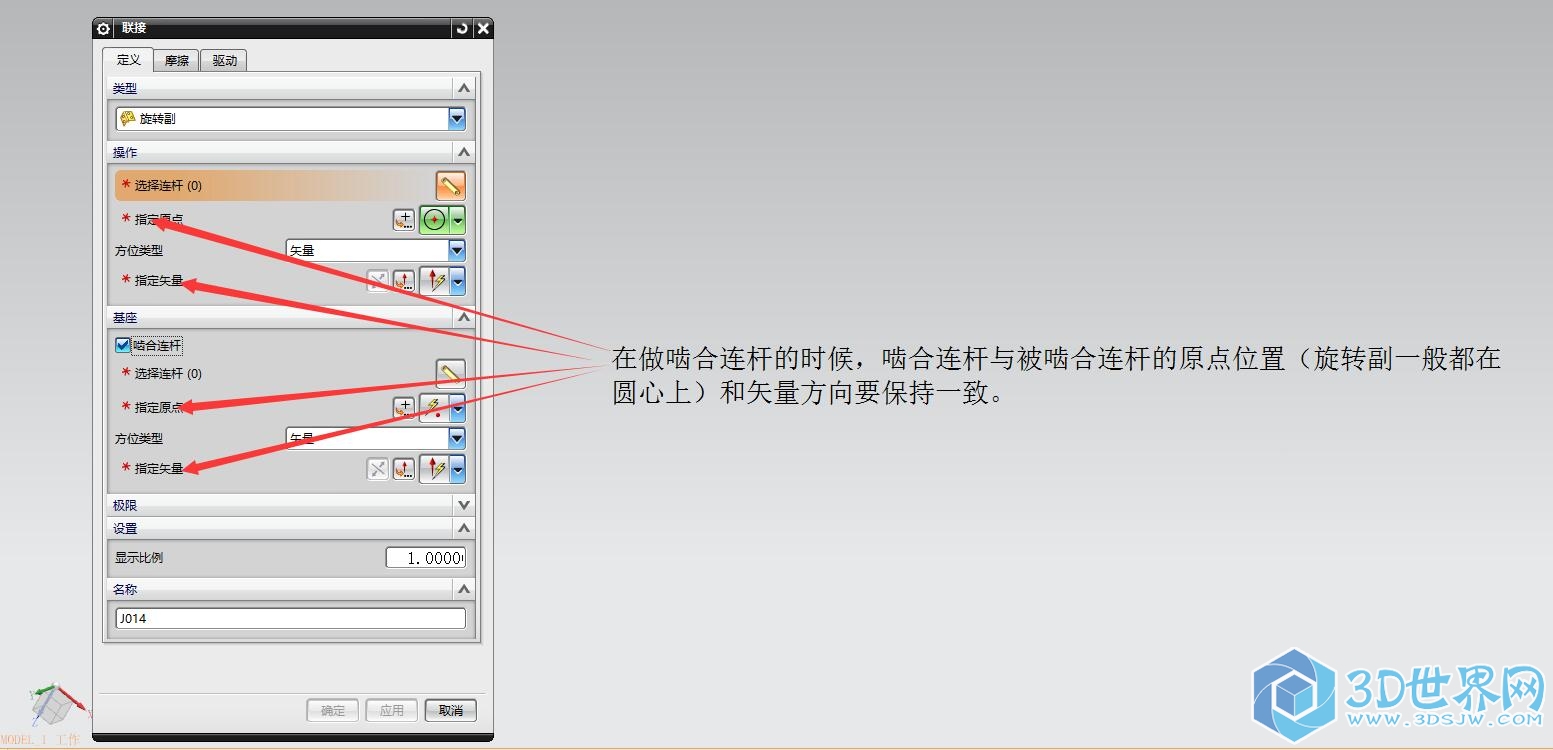1553x750 pixels.
Task: Click the name field containing J014
Action: click(291, 619)
